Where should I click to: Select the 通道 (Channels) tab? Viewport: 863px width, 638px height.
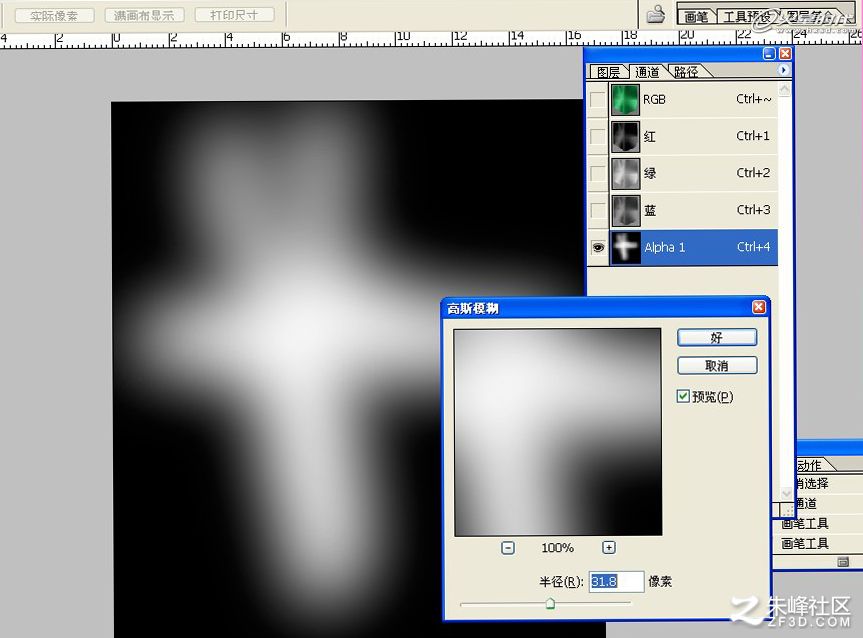pos(647,72)
